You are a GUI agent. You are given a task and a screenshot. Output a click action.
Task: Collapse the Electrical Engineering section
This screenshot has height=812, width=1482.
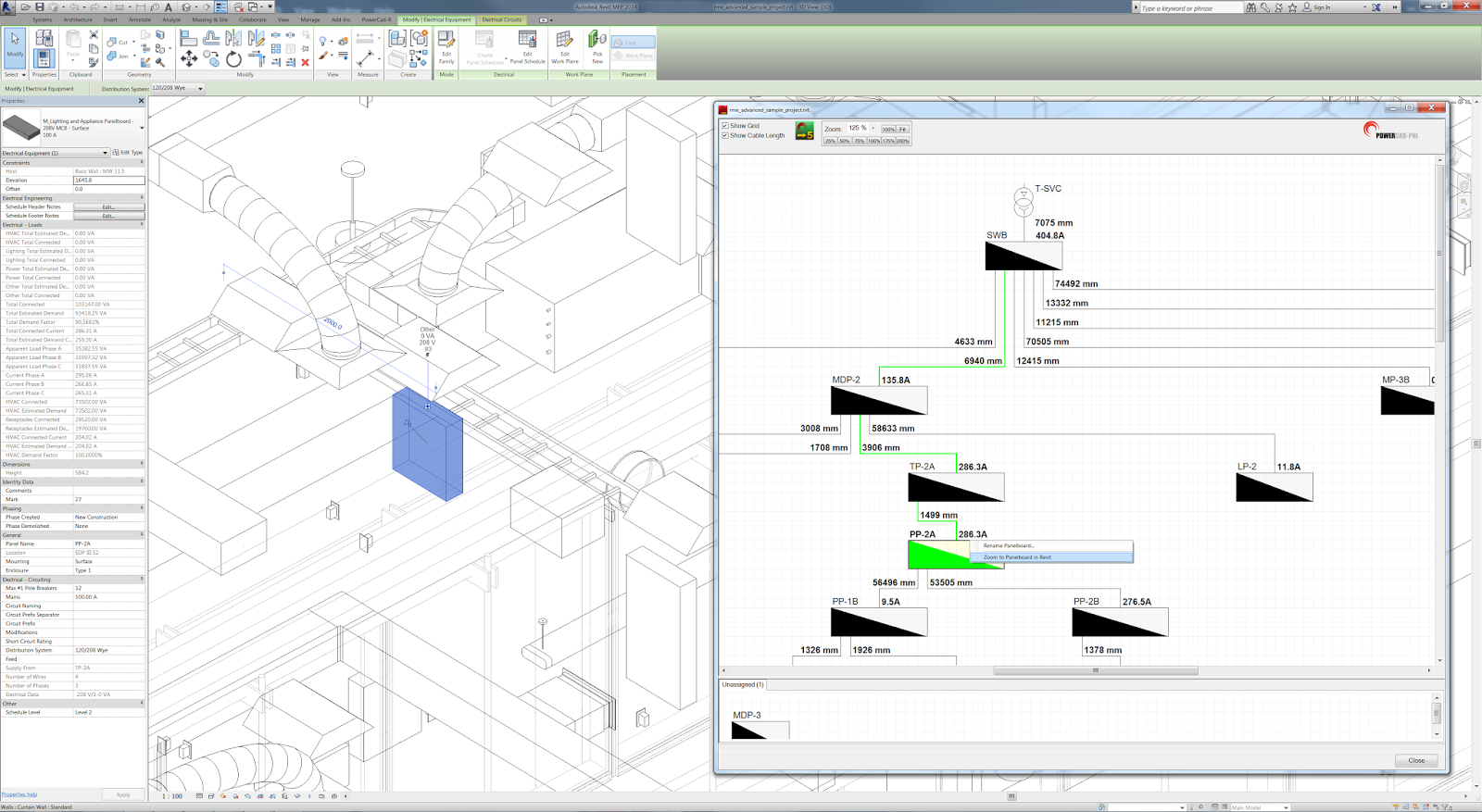click(142, 197)
